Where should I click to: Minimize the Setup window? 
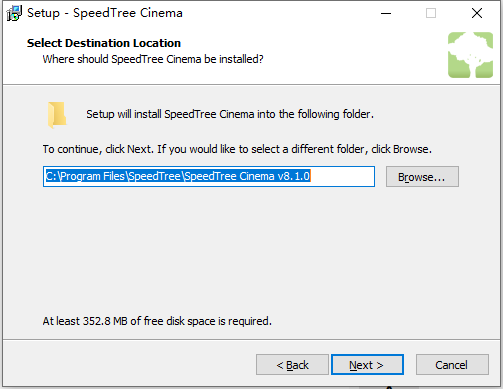coord(386,13)
